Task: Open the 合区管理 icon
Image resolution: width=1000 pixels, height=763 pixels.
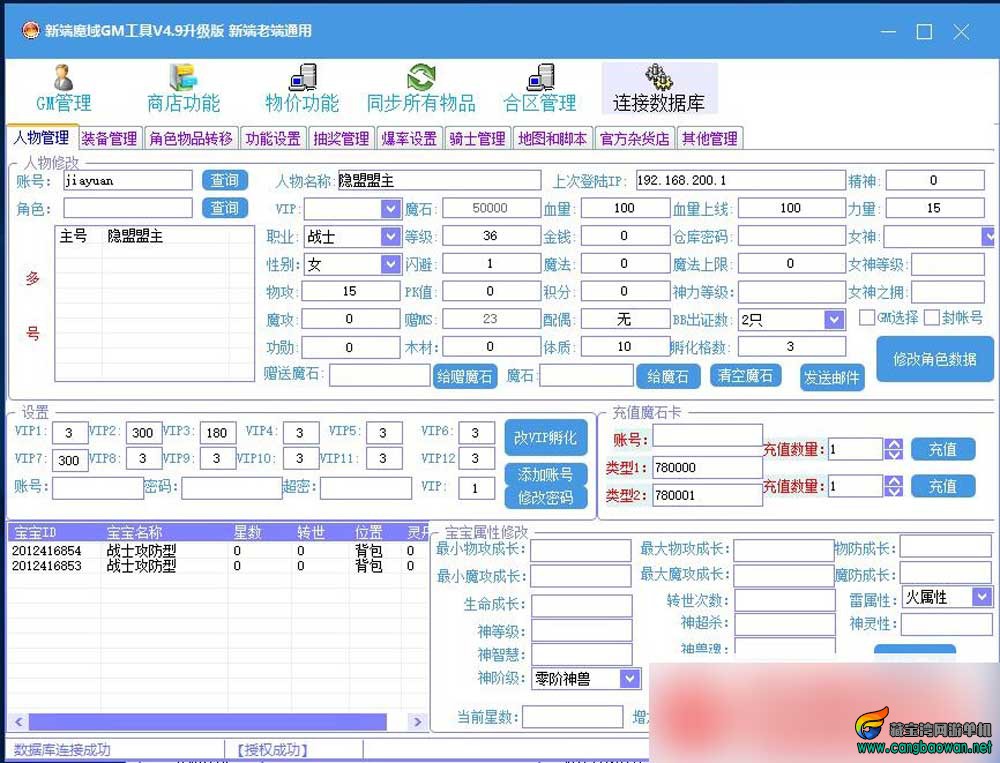Action: point(540,78)
